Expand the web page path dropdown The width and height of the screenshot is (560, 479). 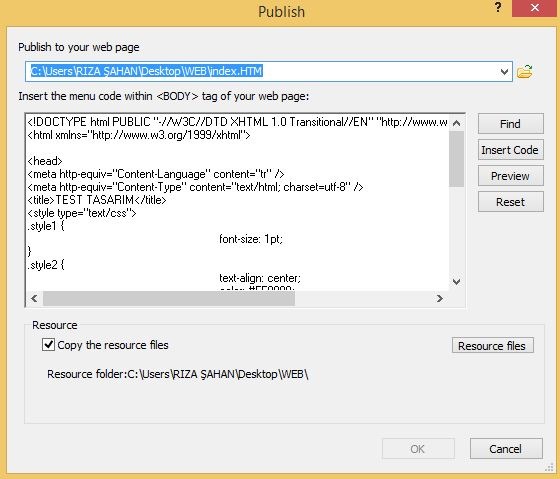pyautogui.click(x=504, y=71)
